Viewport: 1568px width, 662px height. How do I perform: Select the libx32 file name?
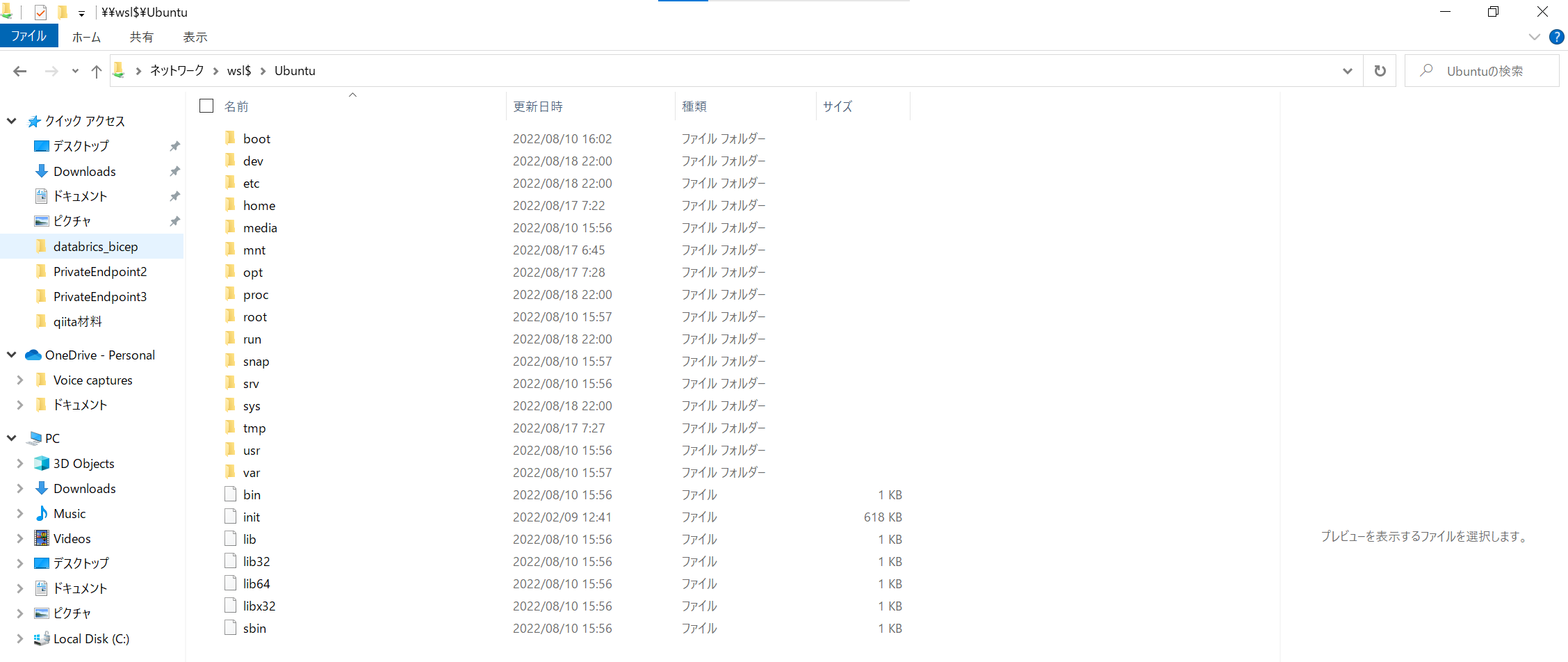pyautogui.click(x=259, y=606)
